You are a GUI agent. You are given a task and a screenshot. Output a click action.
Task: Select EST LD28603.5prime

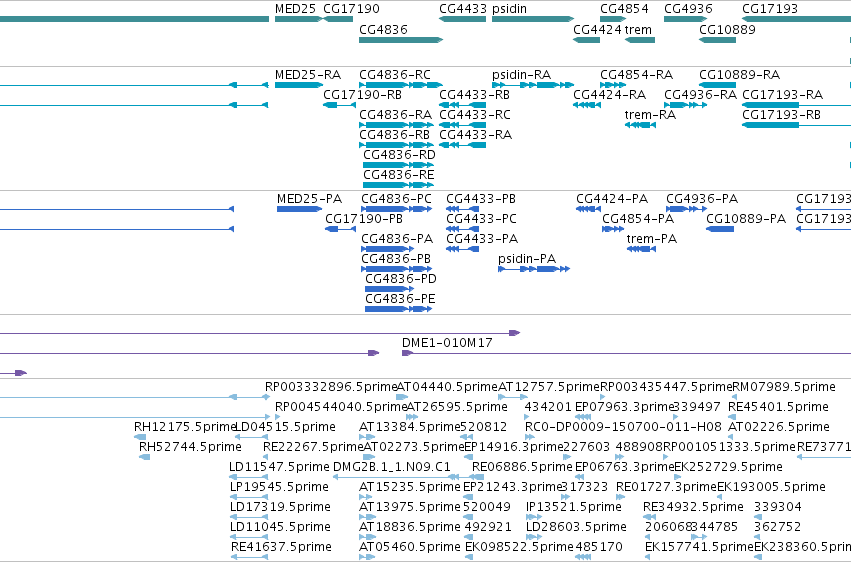[x=576, y=527]
